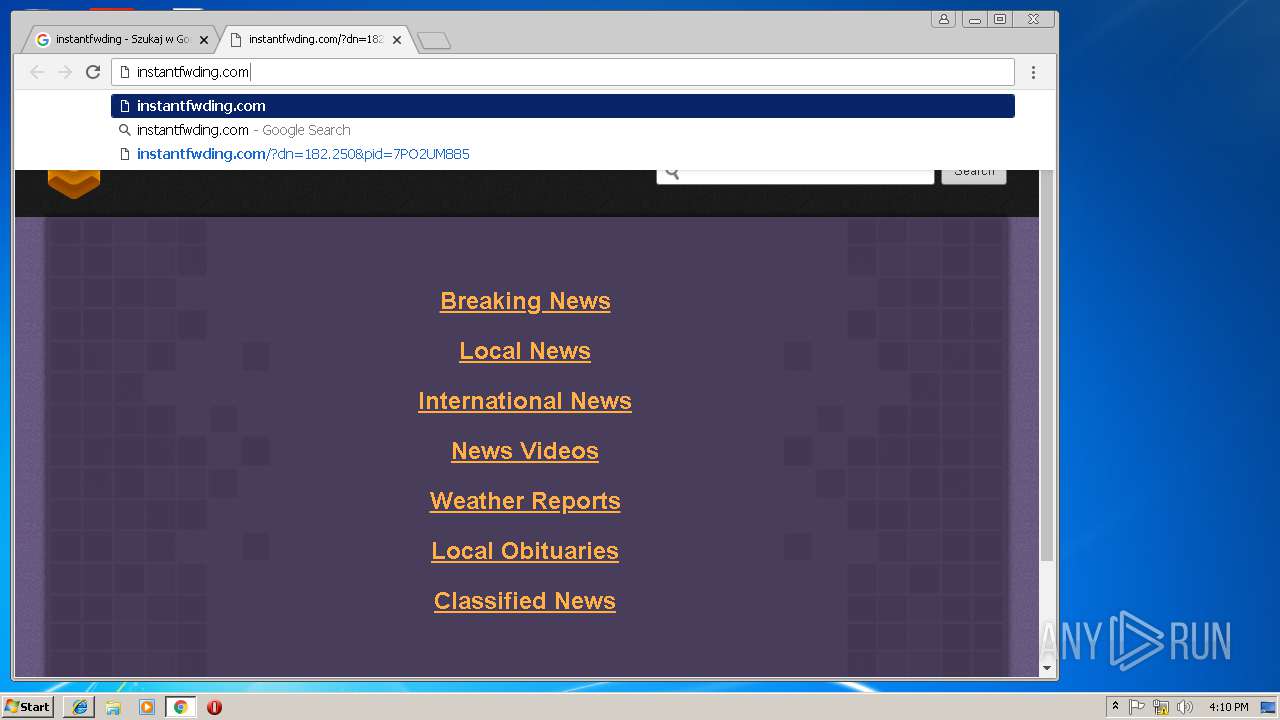Show hidden system tray icons
This screenshot has height=720, width=1280.
(1116, 707)
